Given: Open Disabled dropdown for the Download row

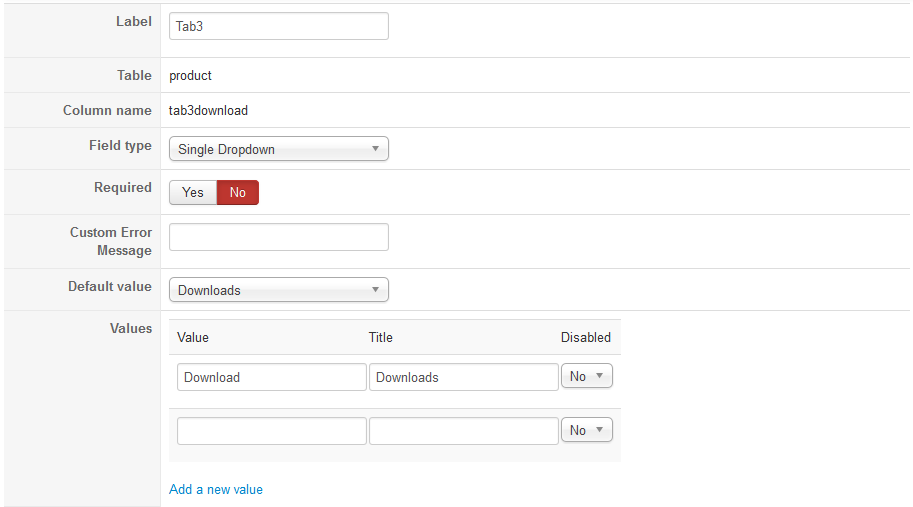Looking at the screenshot, I should click(586, 376).
